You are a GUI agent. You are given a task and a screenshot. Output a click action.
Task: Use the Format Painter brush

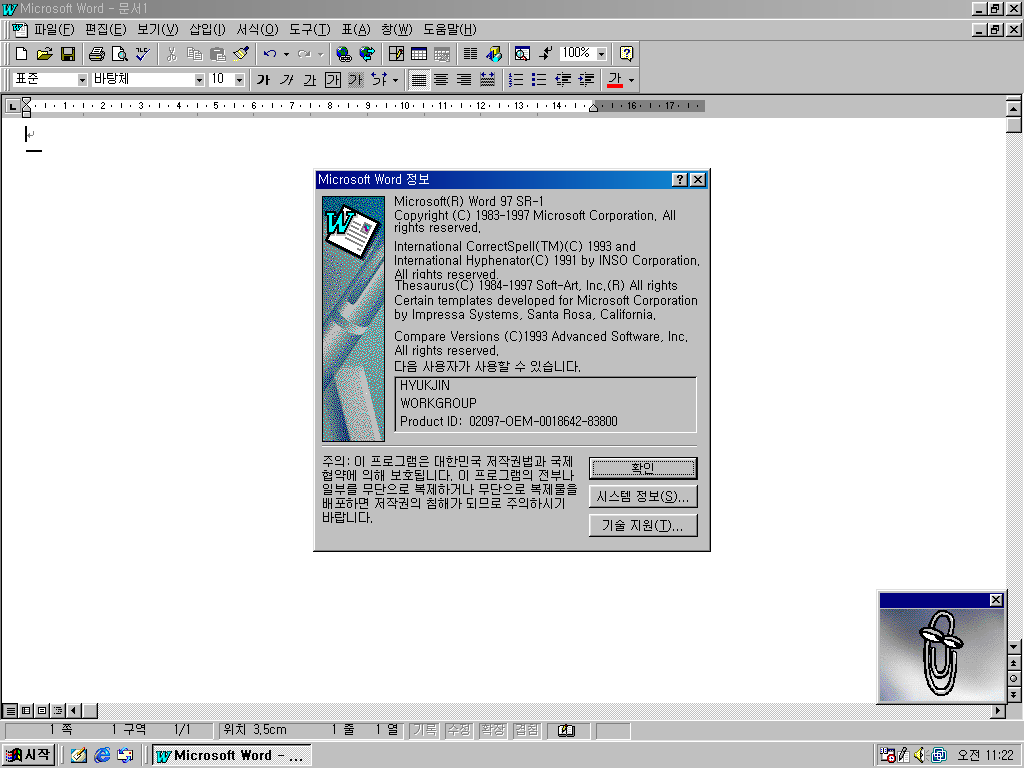click(241, 54)
